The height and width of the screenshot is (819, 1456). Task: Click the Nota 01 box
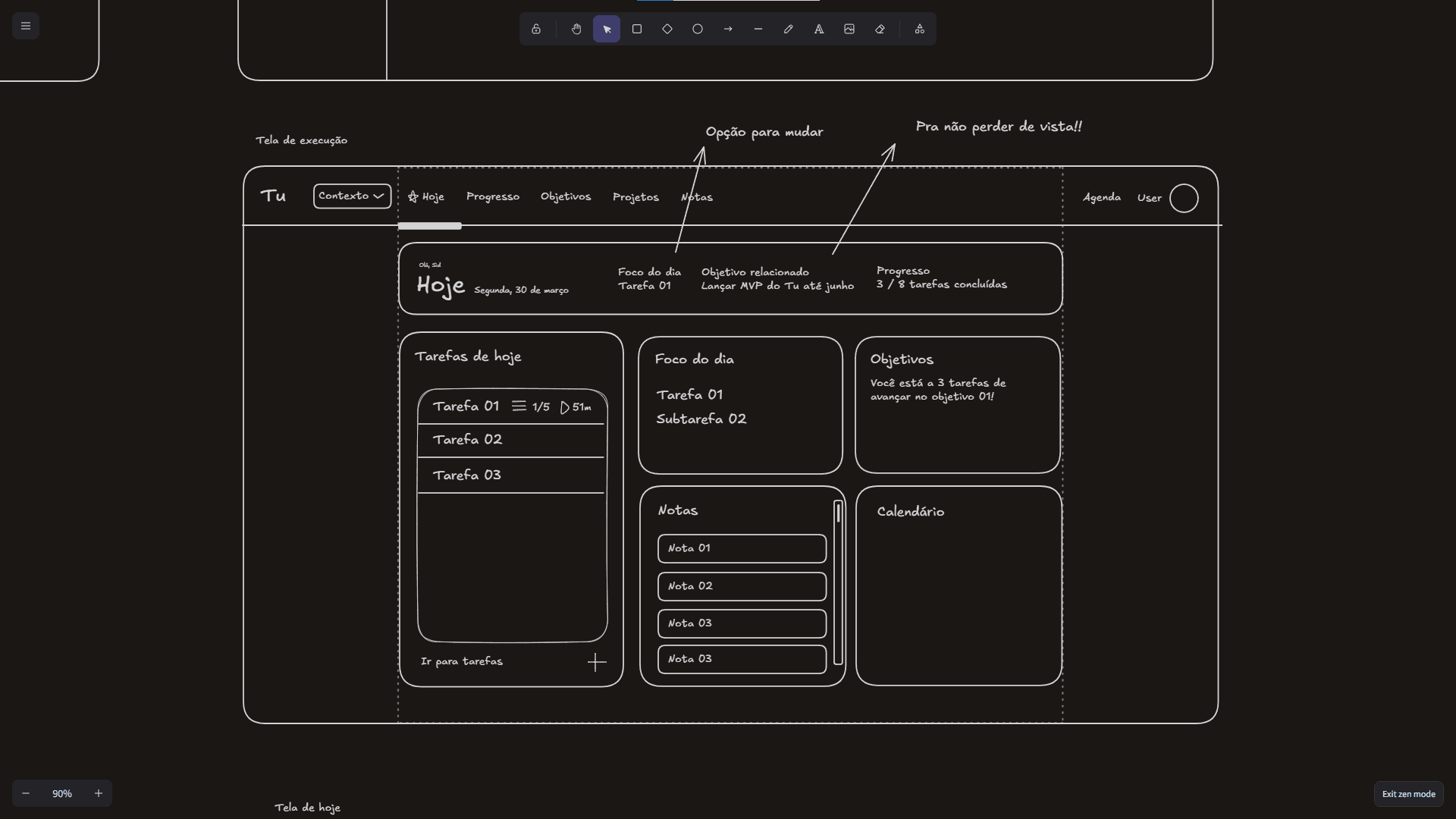click(742, 548)
